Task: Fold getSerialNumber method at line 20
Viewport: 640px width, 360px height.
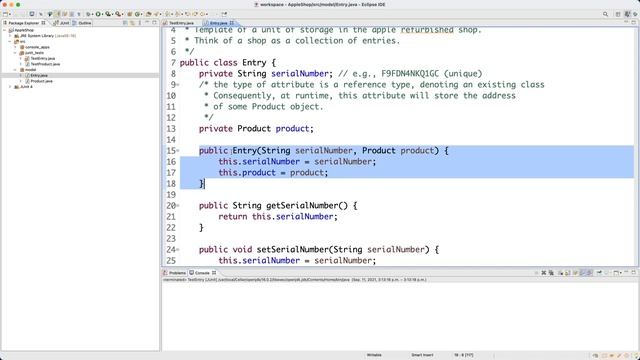Action: click(178, 206)
